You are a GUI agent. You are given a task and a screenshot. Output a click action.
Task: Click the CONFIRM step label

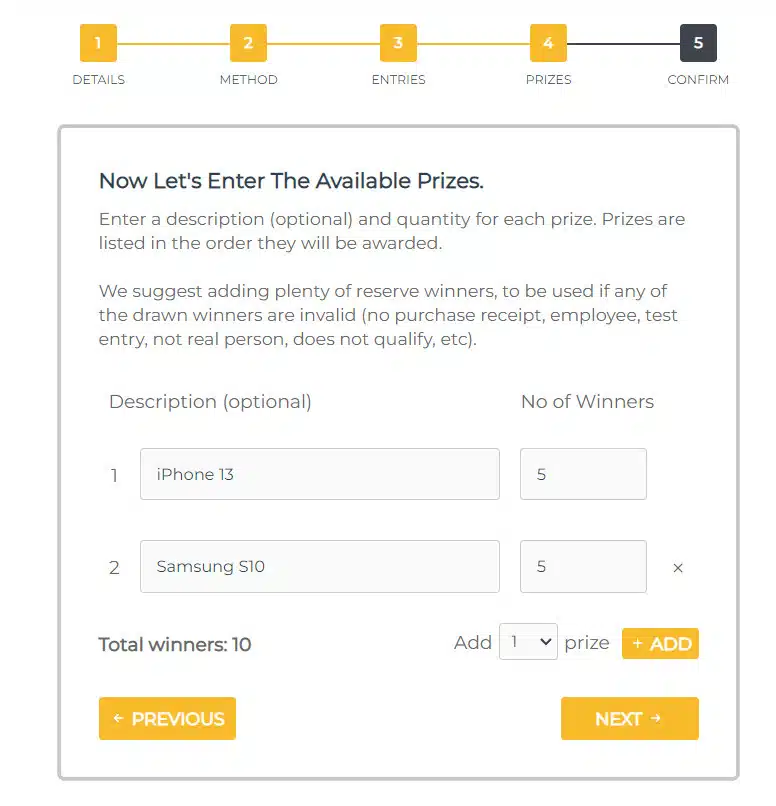click(x=698, y=80)
